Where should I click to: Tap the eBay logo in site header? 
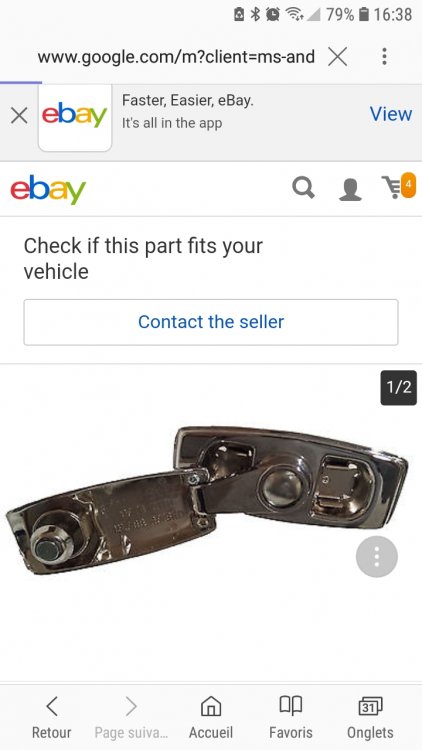48,189
